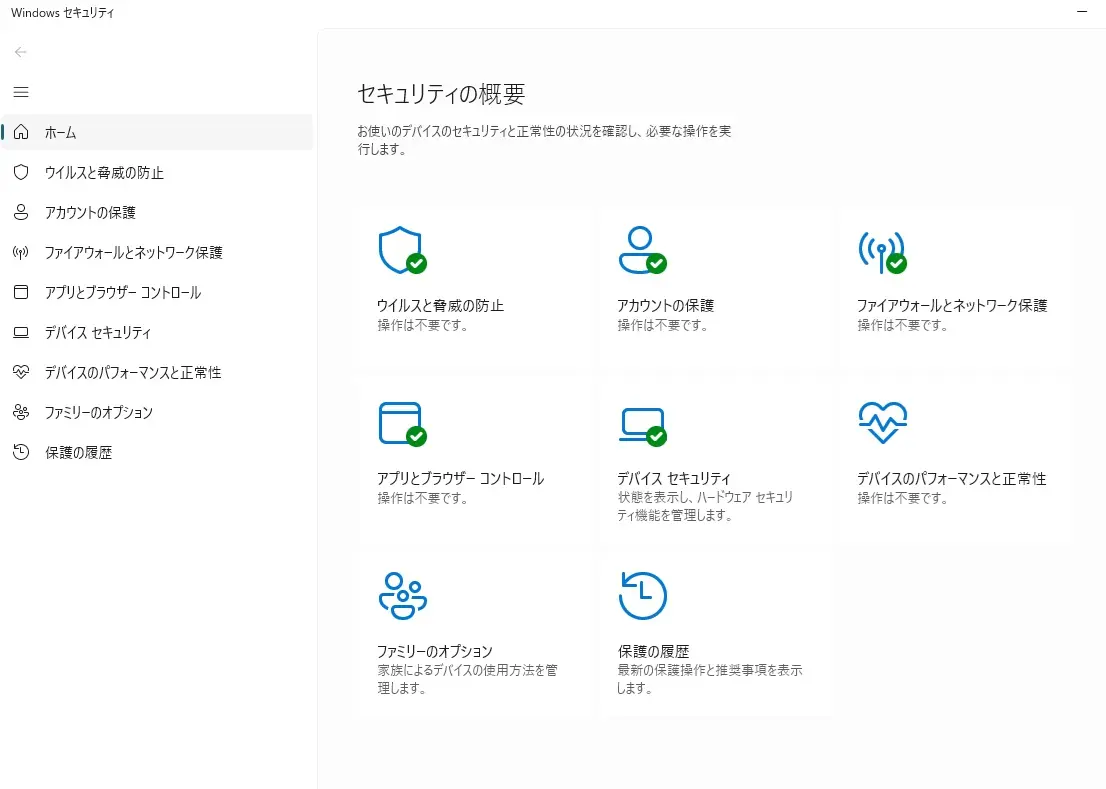Image resolution: width=1106 pixels, height=789 pixels.
Task: Click the アプリとブラウザー コントロール tile title
Action: point(460,478)
